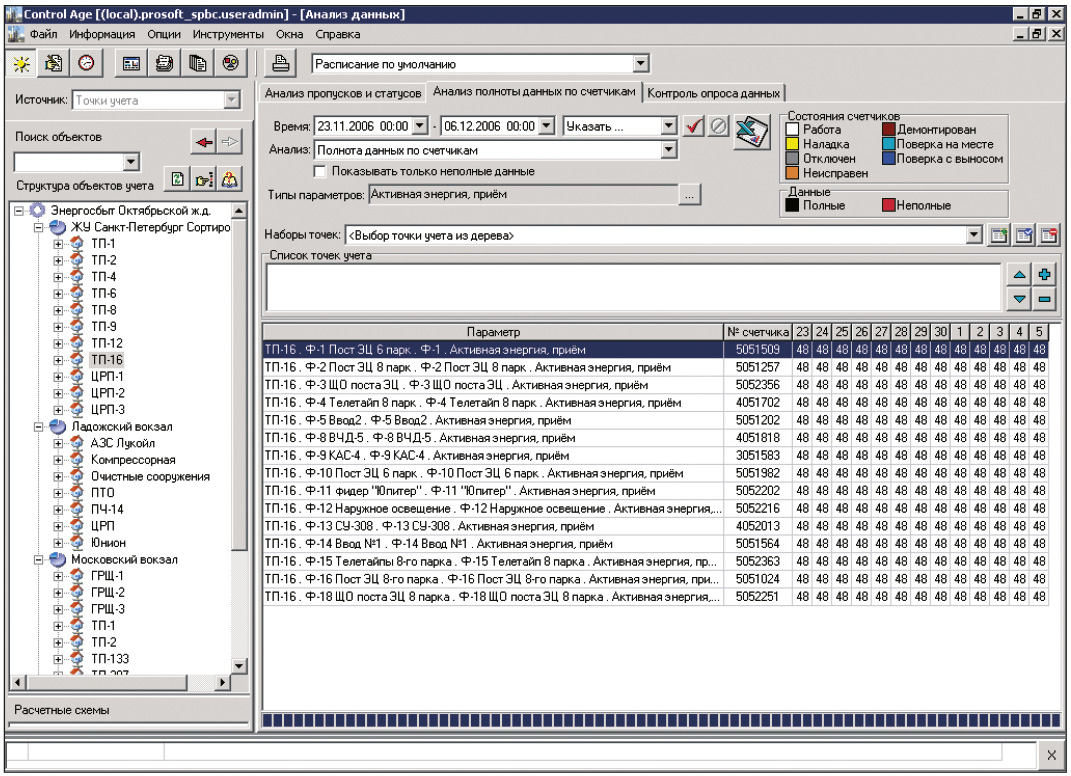Viewport: 1071px width, 776px height.
Task: Click the greyed right-arrow search button
Action: click(230, 142)
